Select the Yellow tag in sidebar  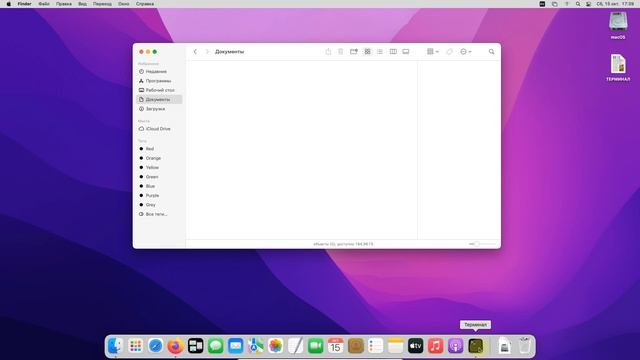[x=159, y=167]
